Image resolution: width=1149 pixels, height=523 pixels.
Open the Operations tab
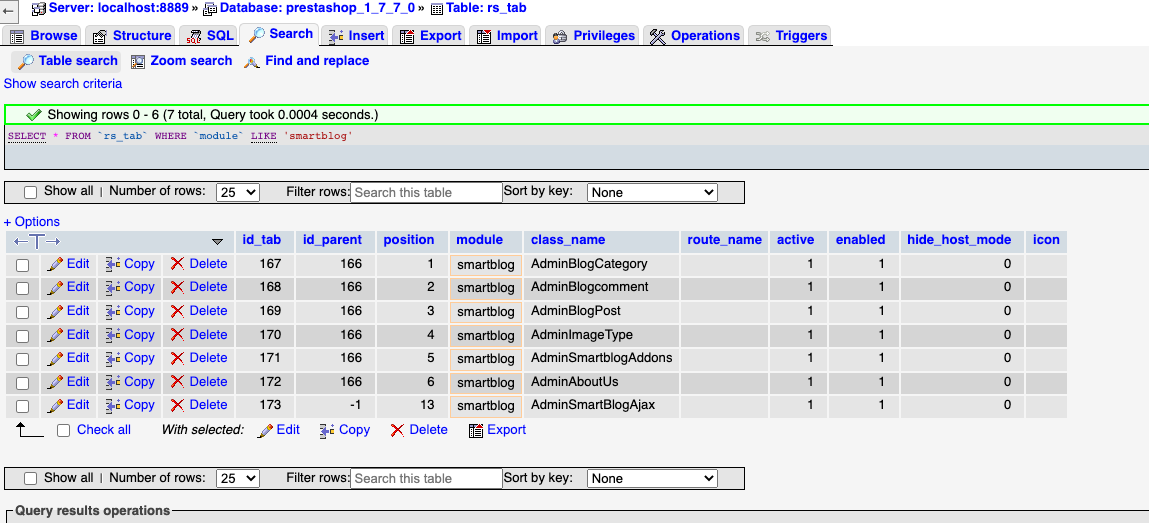[x=695, y=35]
